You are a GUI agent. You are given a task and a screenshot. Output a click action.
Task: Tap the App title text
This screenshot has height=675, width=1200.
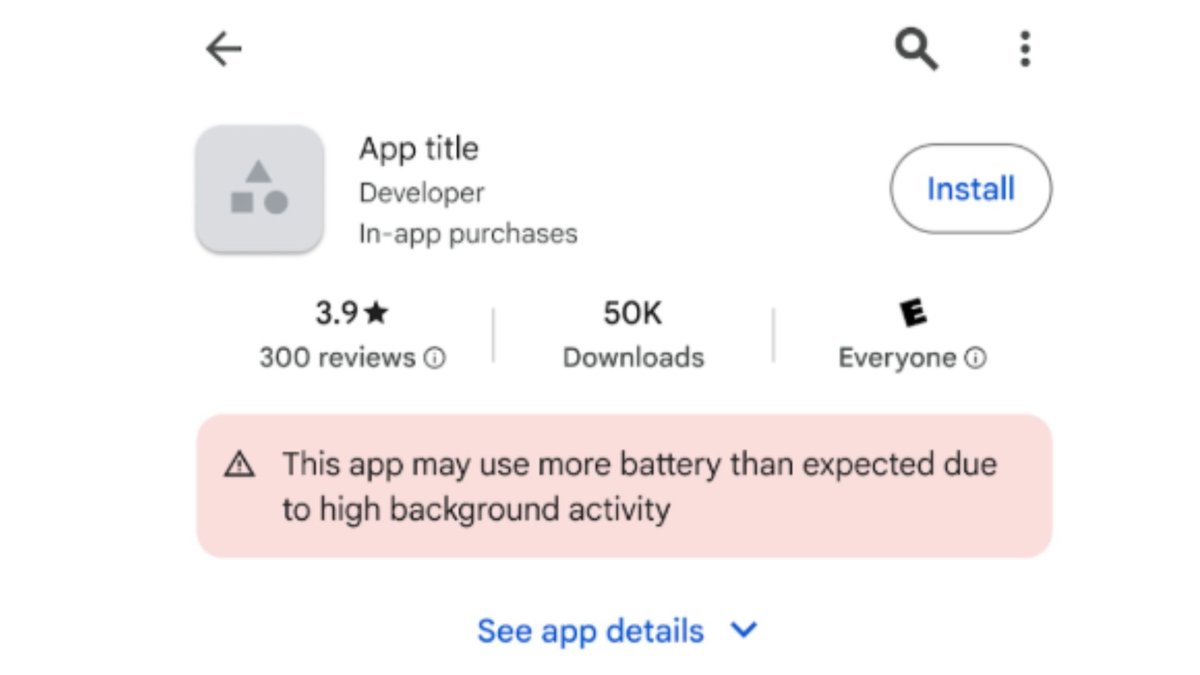419,149
